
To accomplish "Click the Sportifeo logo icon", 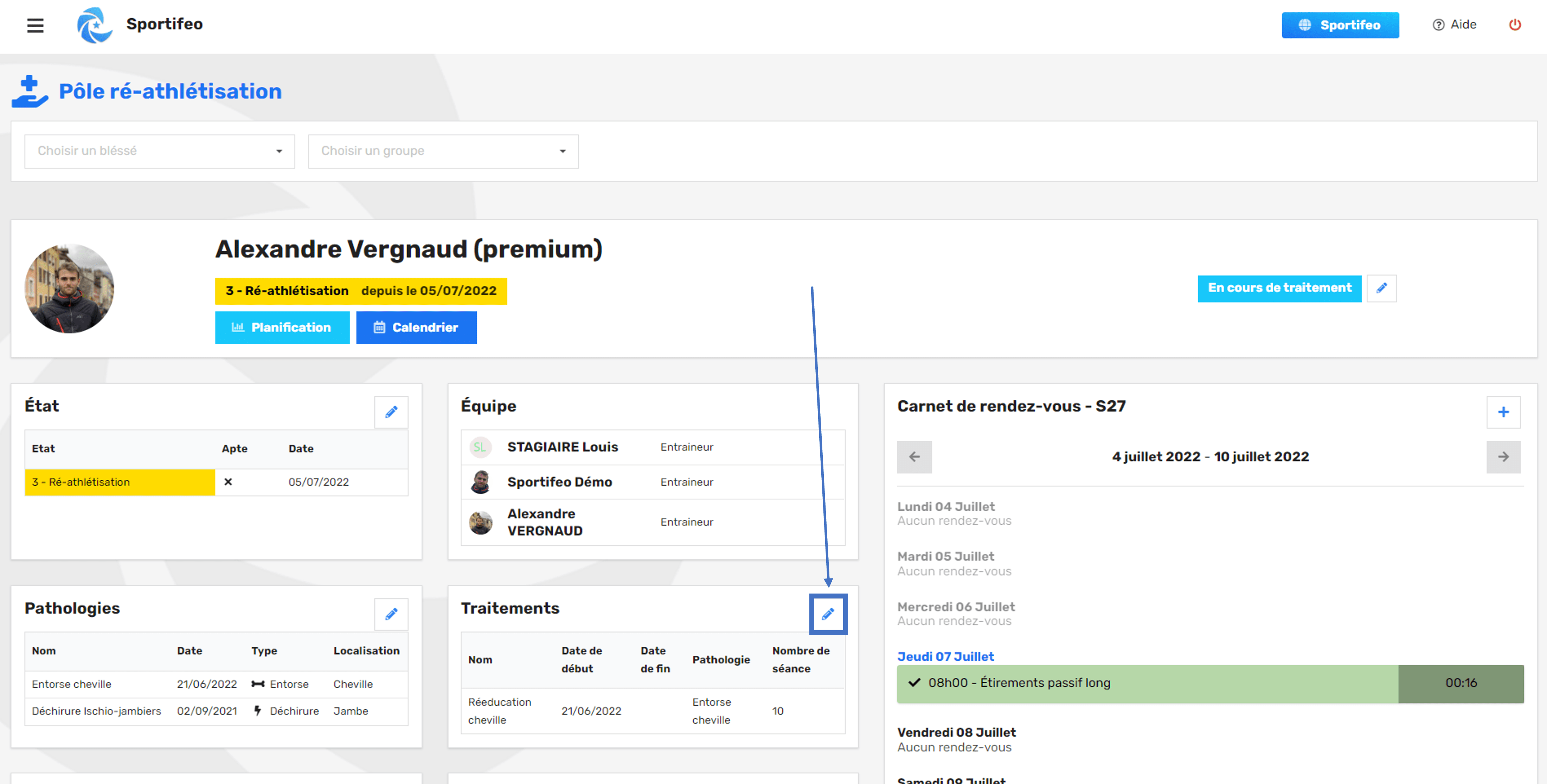I will pyautogui.click(x=94, y=25).
